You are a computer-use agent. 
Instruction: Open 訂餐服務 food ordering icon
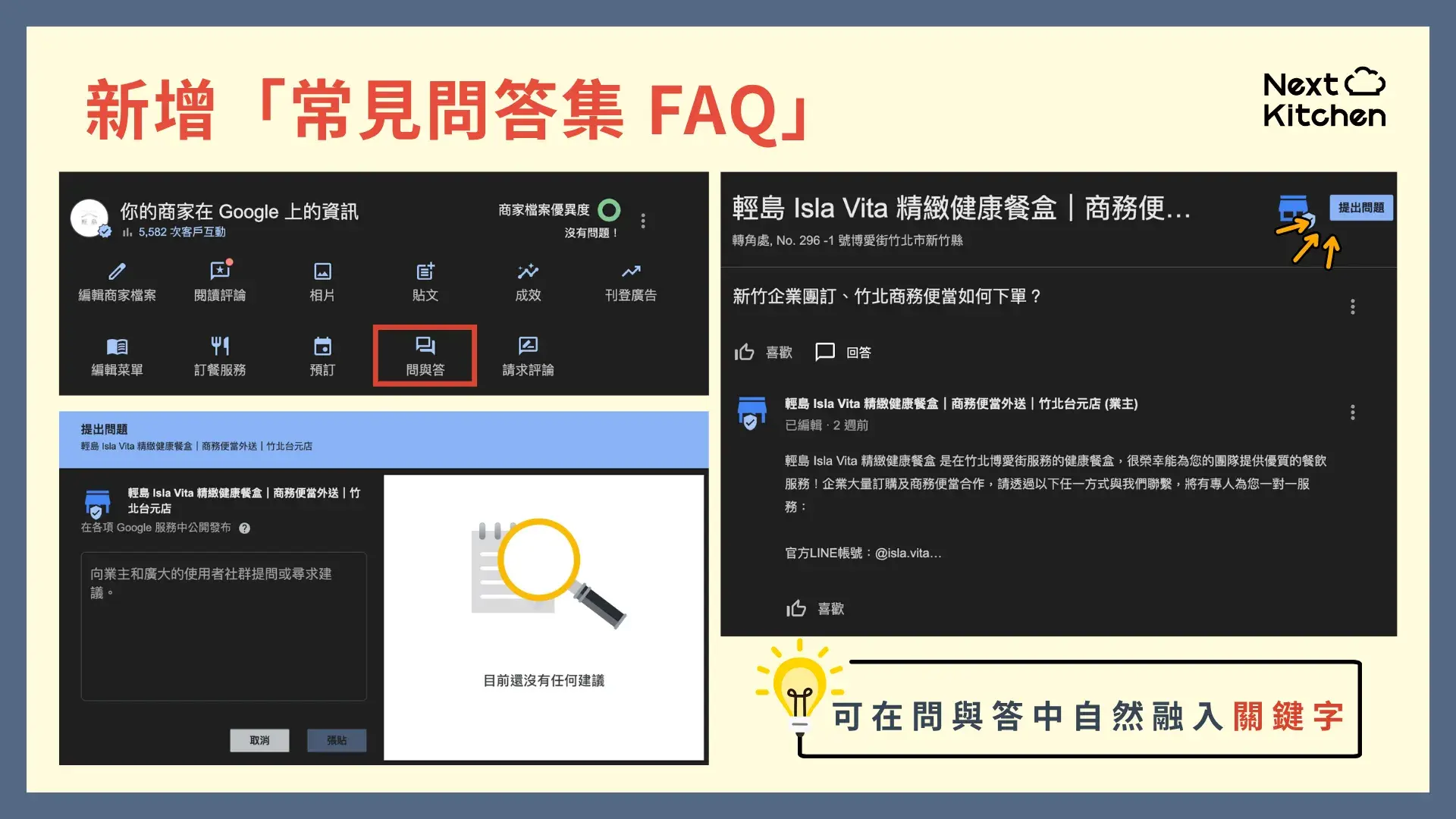pos(220,347)
